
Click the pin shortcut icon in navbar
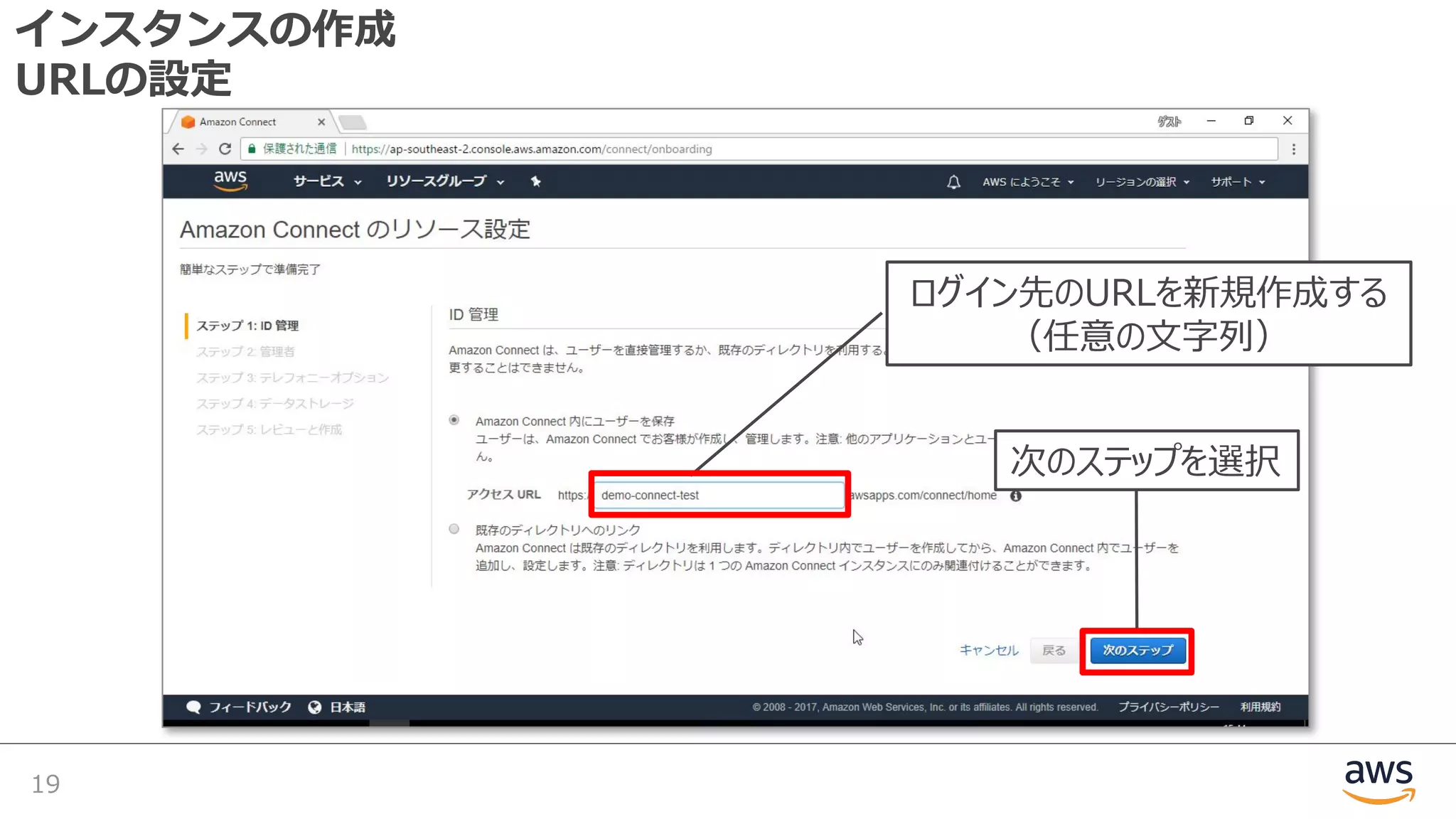pyautogui.click(x=536, y=181)
